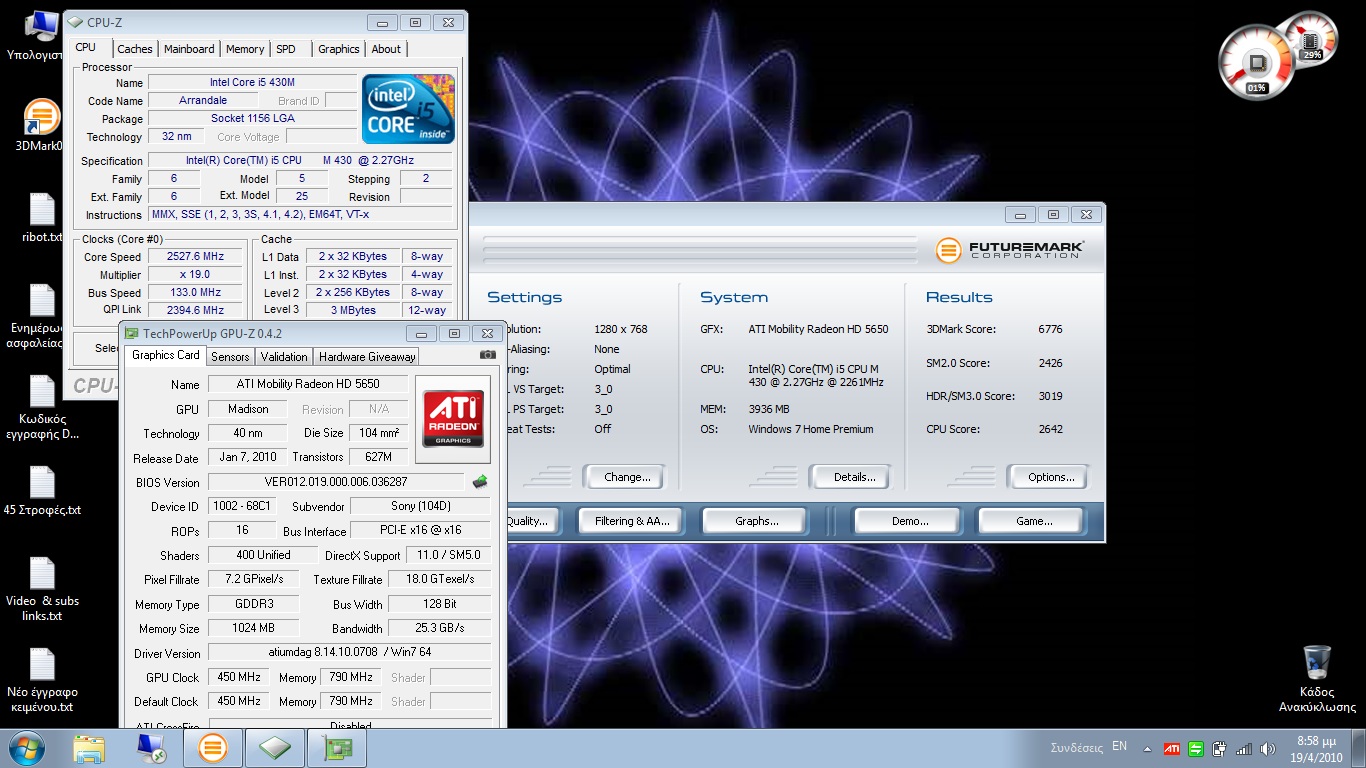
Task: Click the ATI Radeon logo in GPU-Z
Action: [453, 418]
